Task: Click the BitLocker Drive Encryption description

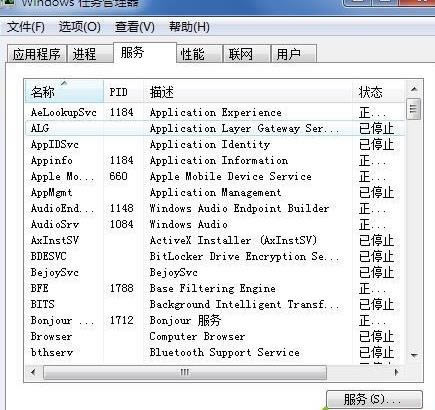Action: [244, 256]
